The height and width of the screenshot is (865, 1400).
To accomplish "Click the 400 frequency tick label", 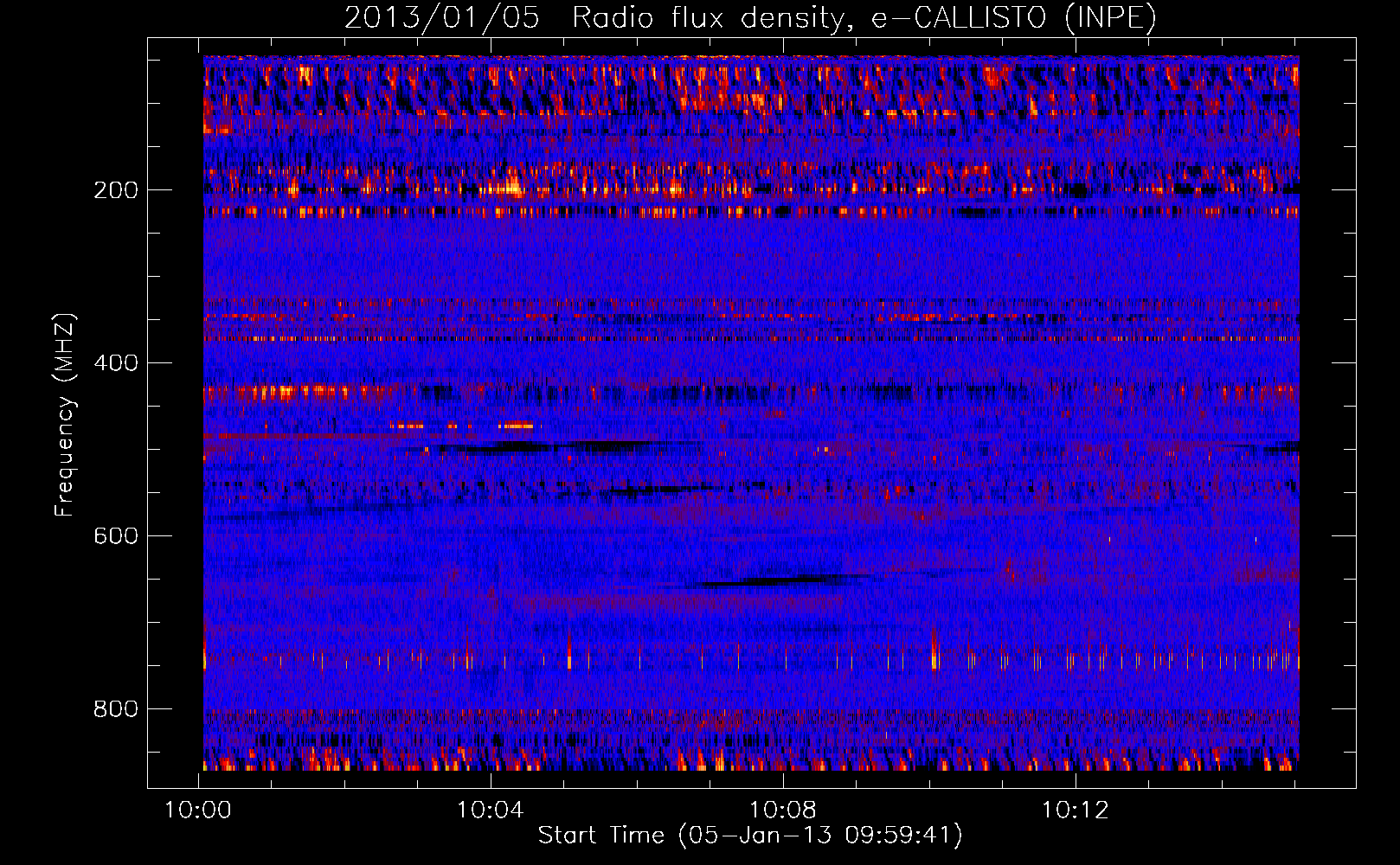I will coord(116,363).
